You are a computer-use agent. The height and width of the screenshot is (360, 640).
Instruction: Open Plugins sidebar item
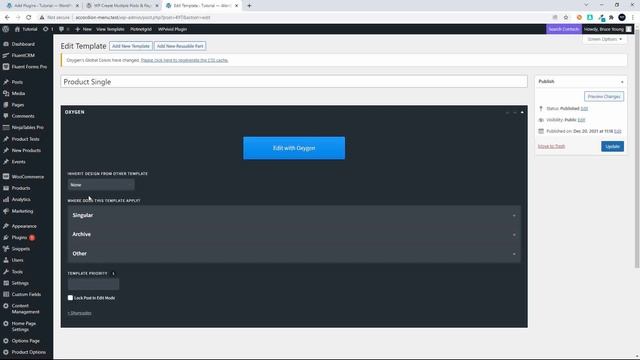click(x=19, y=238)
